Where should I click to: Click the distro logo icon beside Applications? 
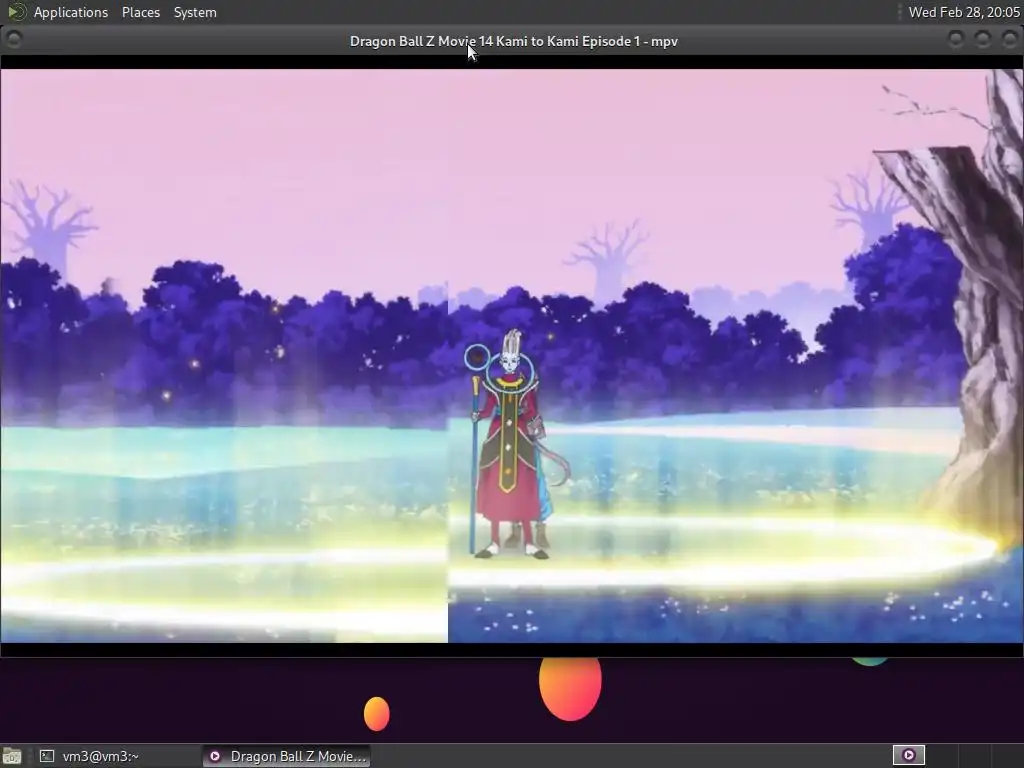16,12
